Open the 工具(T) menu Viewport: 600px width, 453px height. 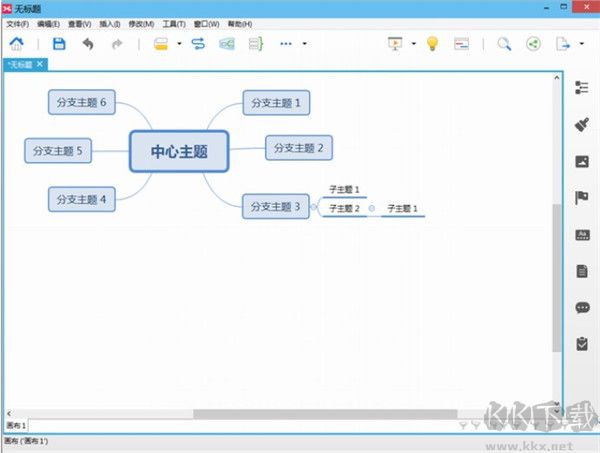174,24
